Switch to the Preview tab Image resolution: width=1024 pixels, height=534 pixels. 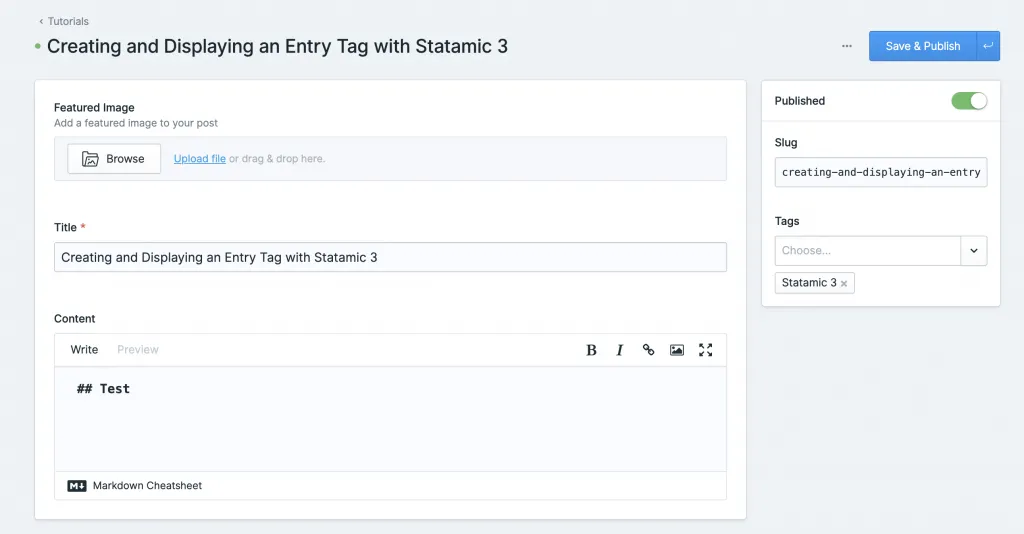(x=138, y=349)
